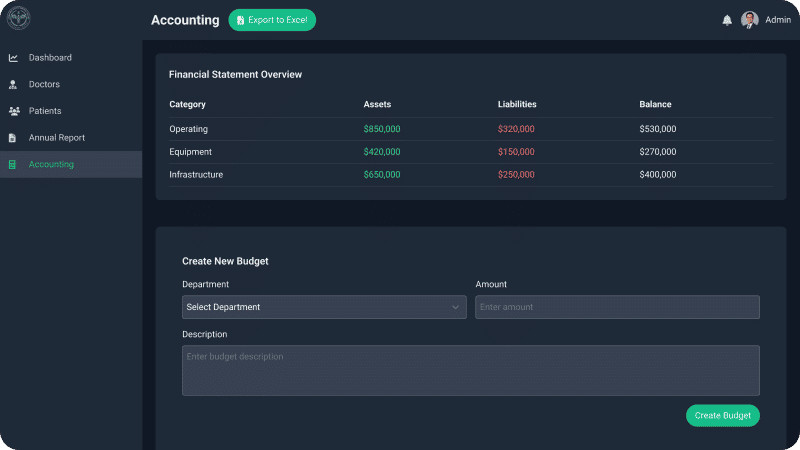The width and height of the screenshot is (800, 450).
Task: Select the Operating row in the table
Action: tap(470, 129)
